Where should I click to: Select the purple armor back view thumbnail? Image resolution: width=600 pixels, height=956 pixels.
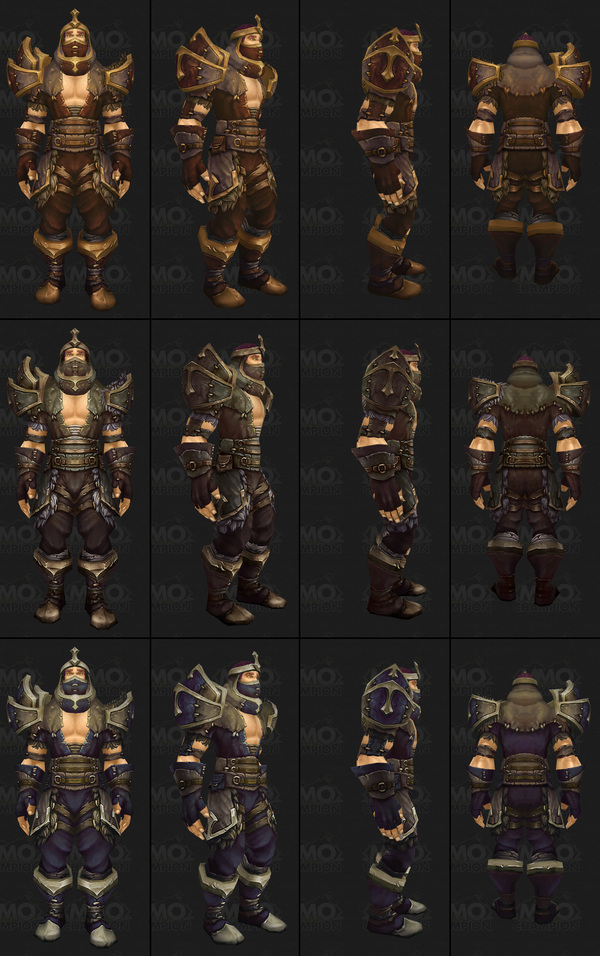click(x=525, y=797)
